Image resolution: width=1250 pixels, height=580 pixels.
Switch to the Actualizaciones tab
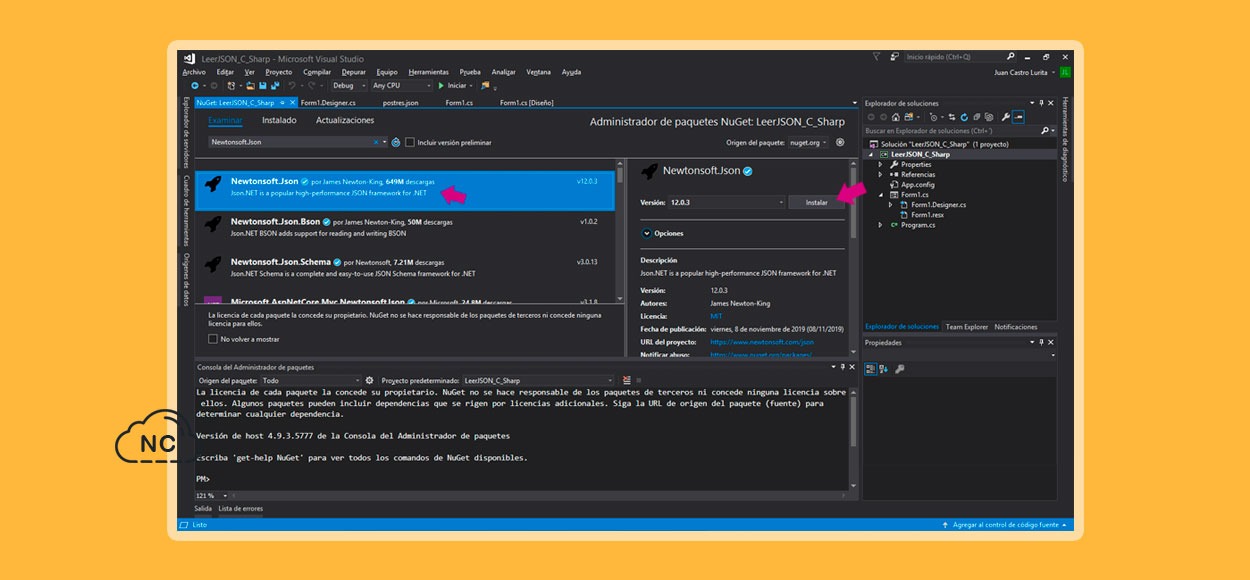(x=345, y=120)
